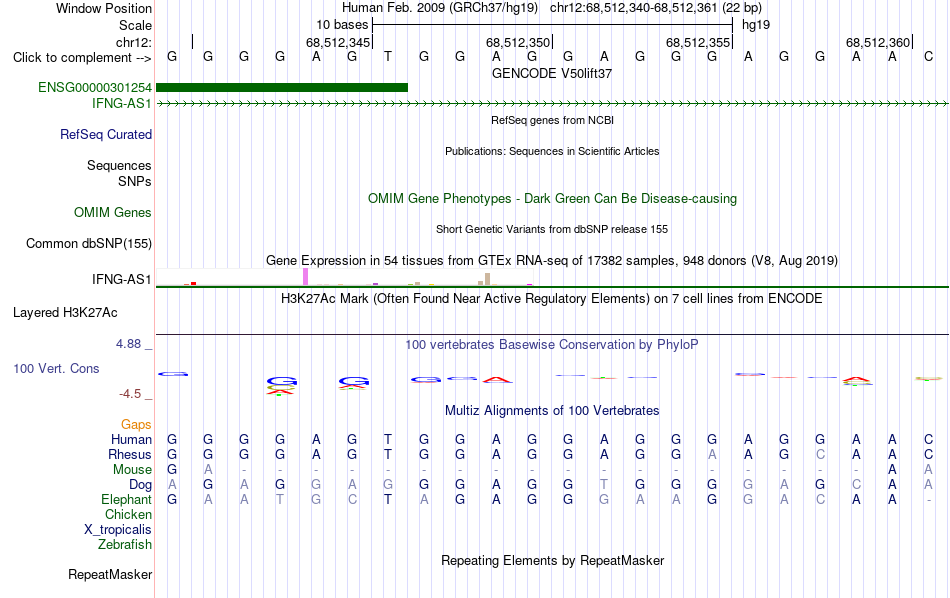
Task: Select the Zebrafish alignment row label
Action: click(x=125, y=545)
